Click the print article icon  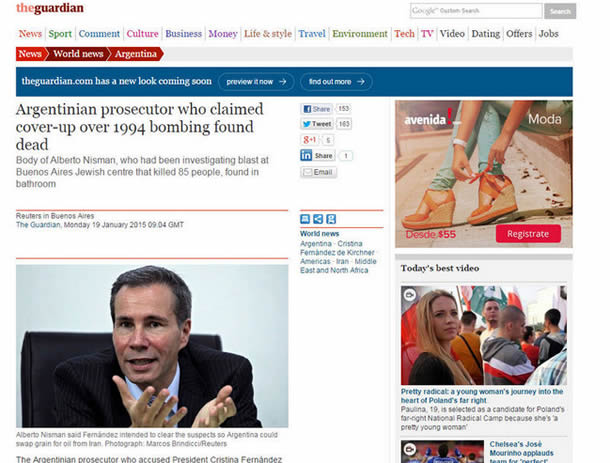305,219
